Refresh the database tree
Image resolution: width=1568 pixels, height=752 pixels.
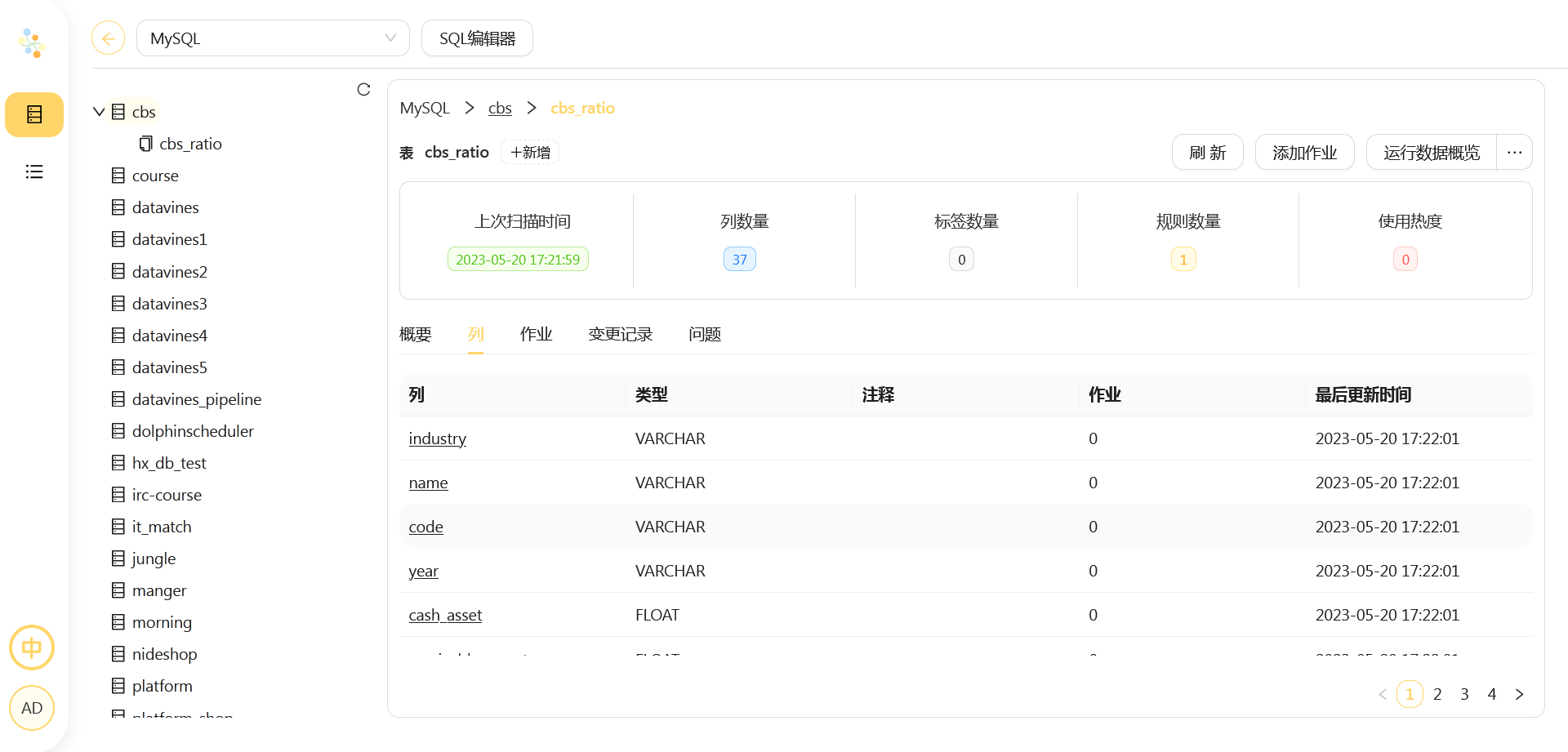pos(363,90)
